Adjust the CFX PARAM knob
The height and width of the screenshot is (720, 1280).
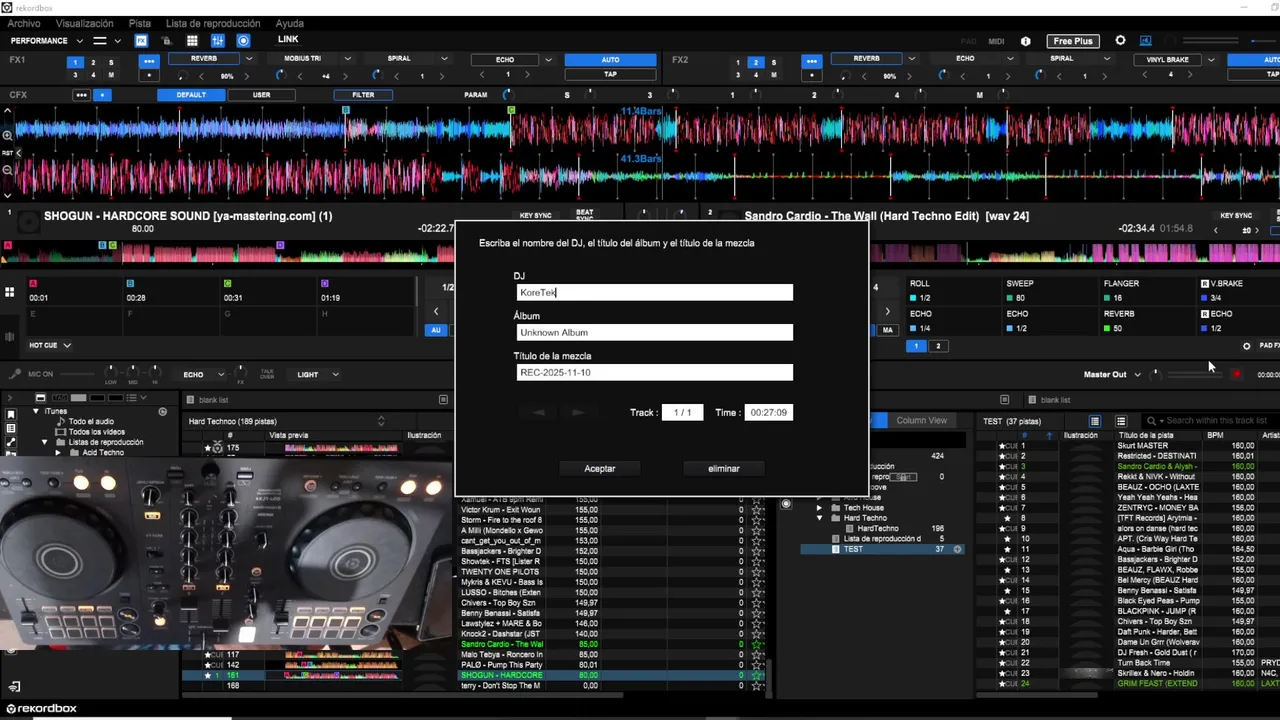tap(509, 95)
